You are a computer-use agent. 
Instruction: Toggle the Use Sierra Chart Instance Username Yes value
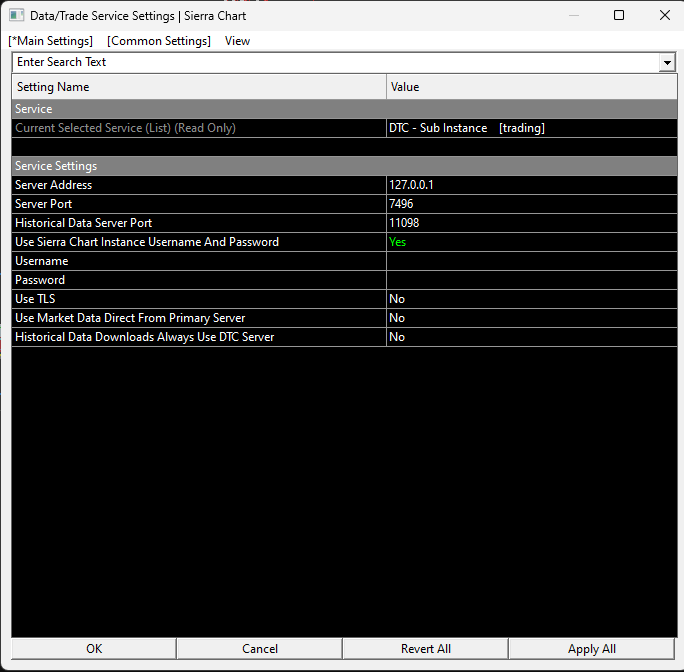pos(532,242)
